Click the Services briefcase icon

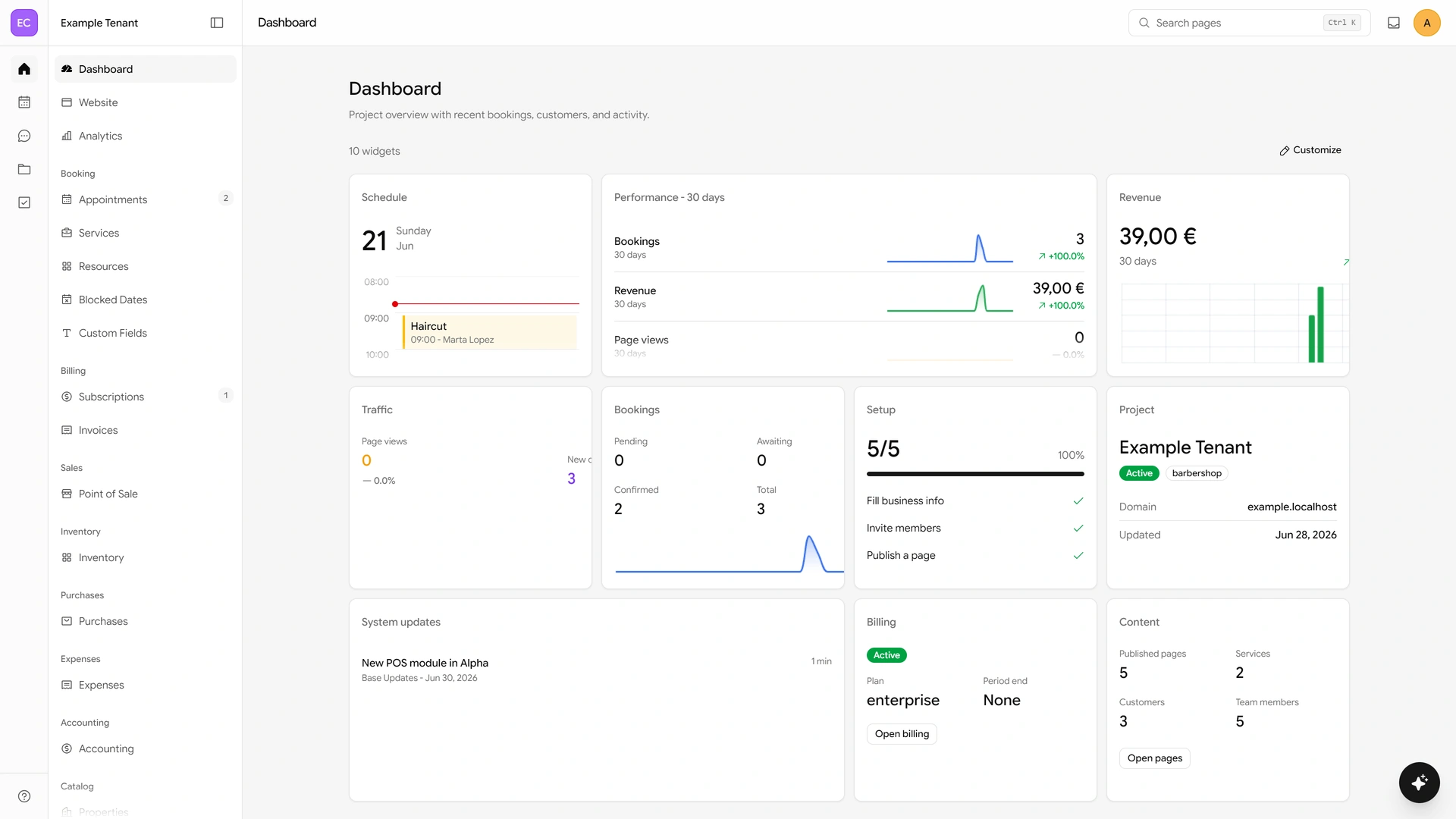pos(67,233)
